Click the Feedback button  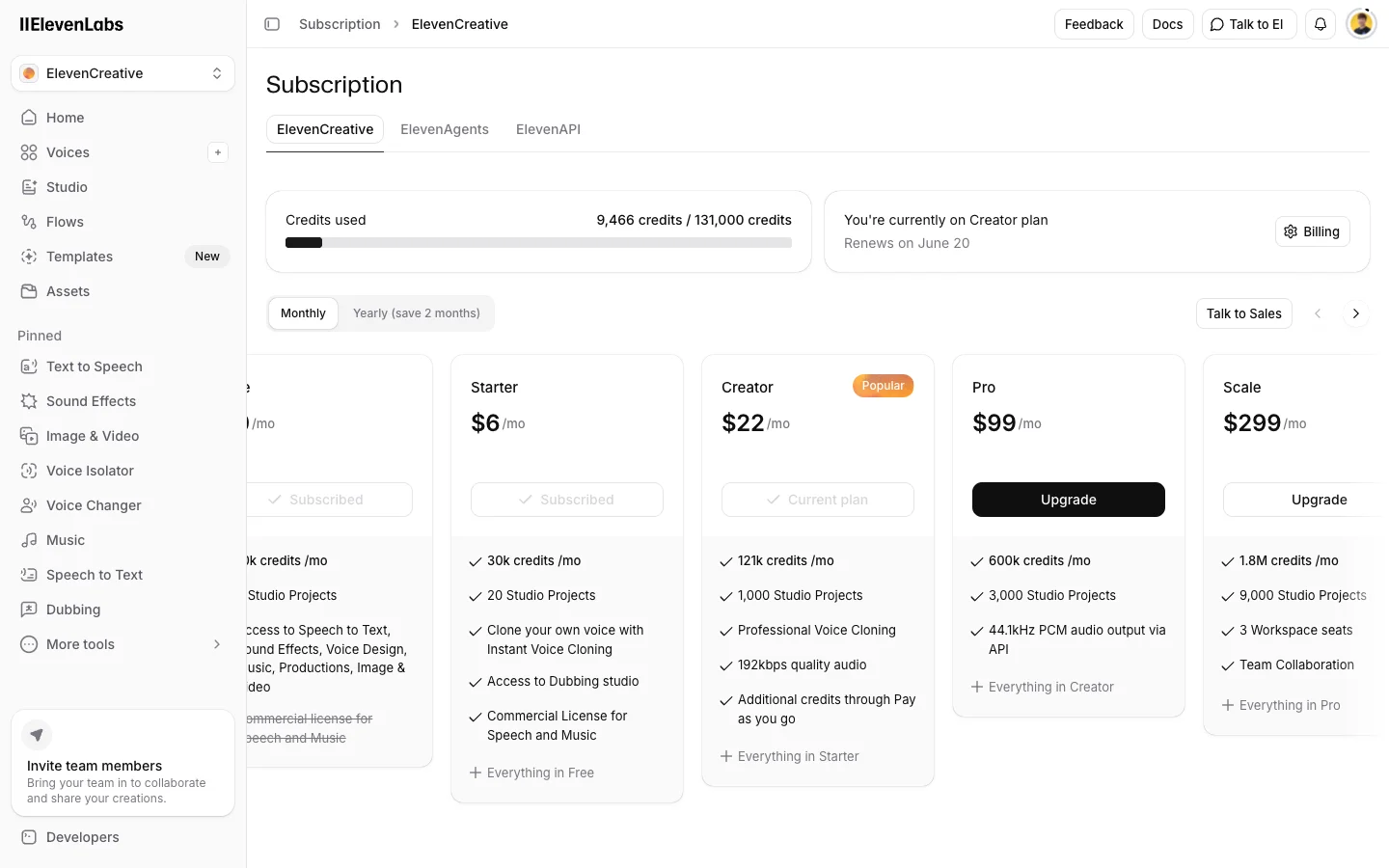pyautogui.click(x=1094, y=24)
